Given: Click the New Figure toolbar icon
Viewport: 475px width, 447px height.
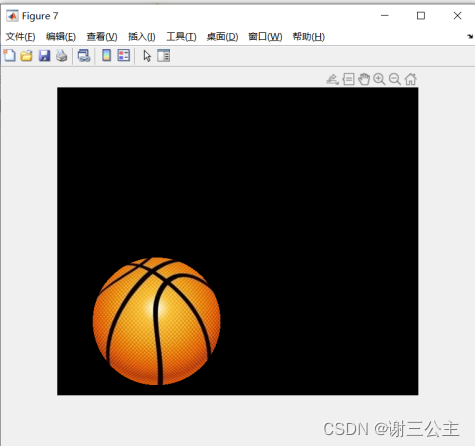Looking at the screenshot, I should pos(9,55).
